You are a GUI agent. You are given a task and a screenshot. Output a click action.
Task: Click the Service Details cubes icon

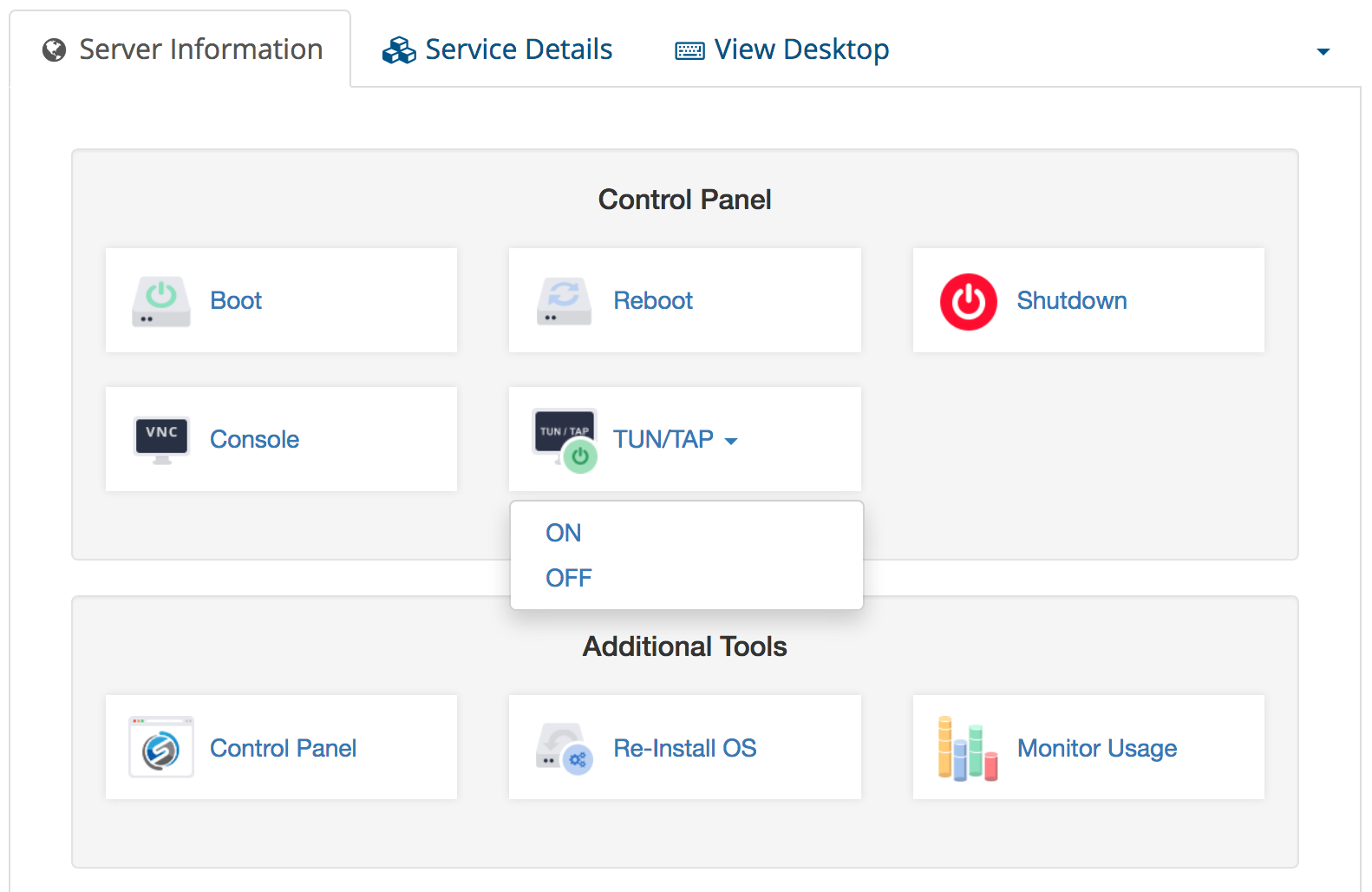tap(399, 50)
